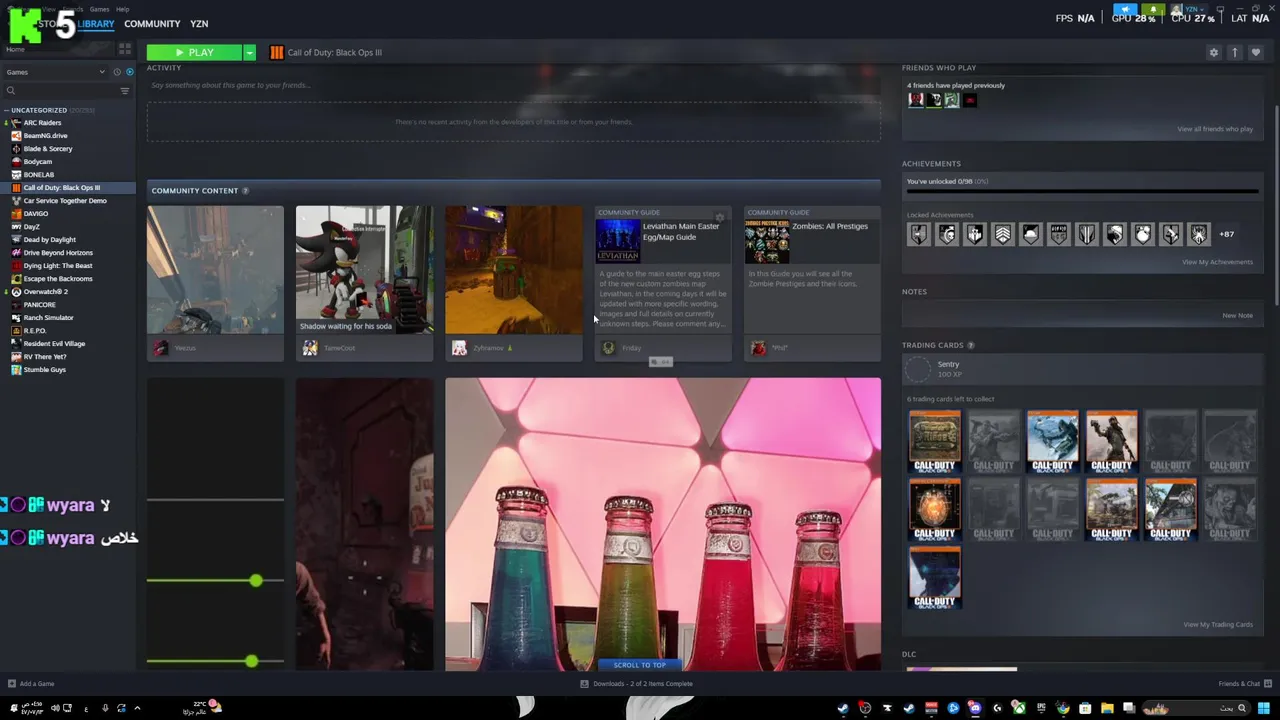Open the Friends menu

[x=72, y=9]
